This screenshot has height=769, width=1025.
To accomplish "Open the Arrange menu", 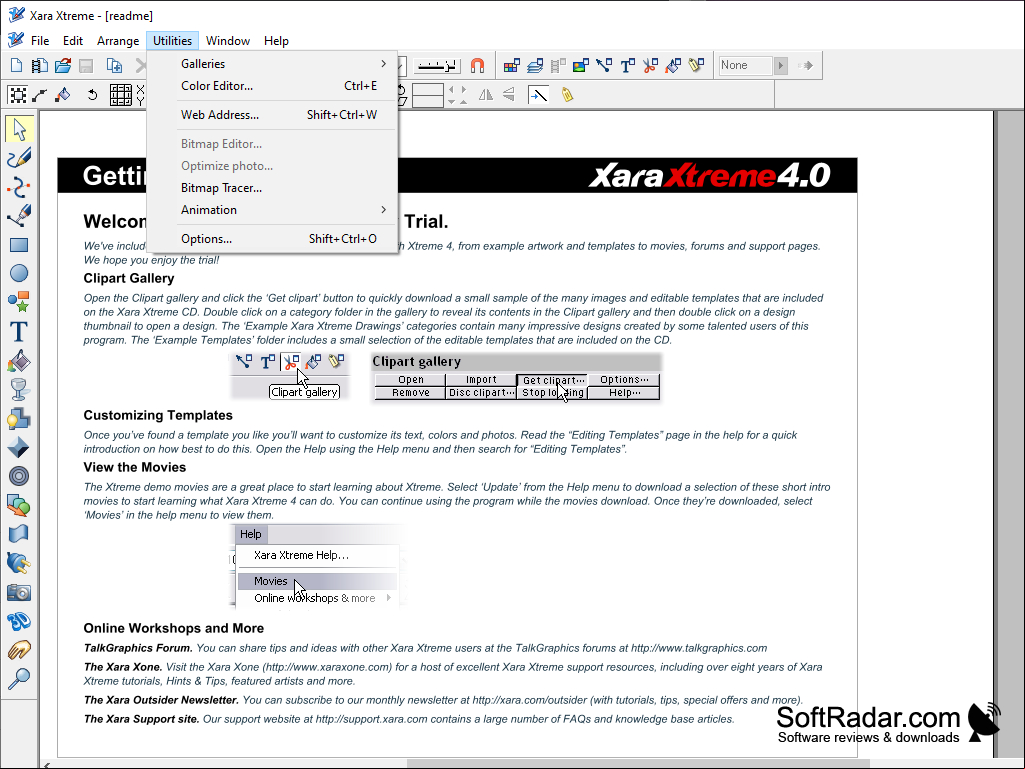I will (x=118, y=41).
